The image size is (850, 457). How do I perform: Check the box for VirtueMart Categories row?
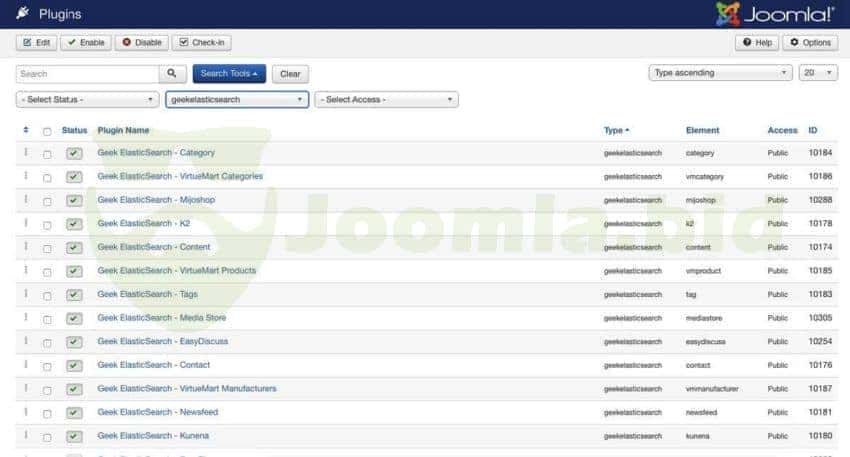pyautogui.click(x=47, y=178)
